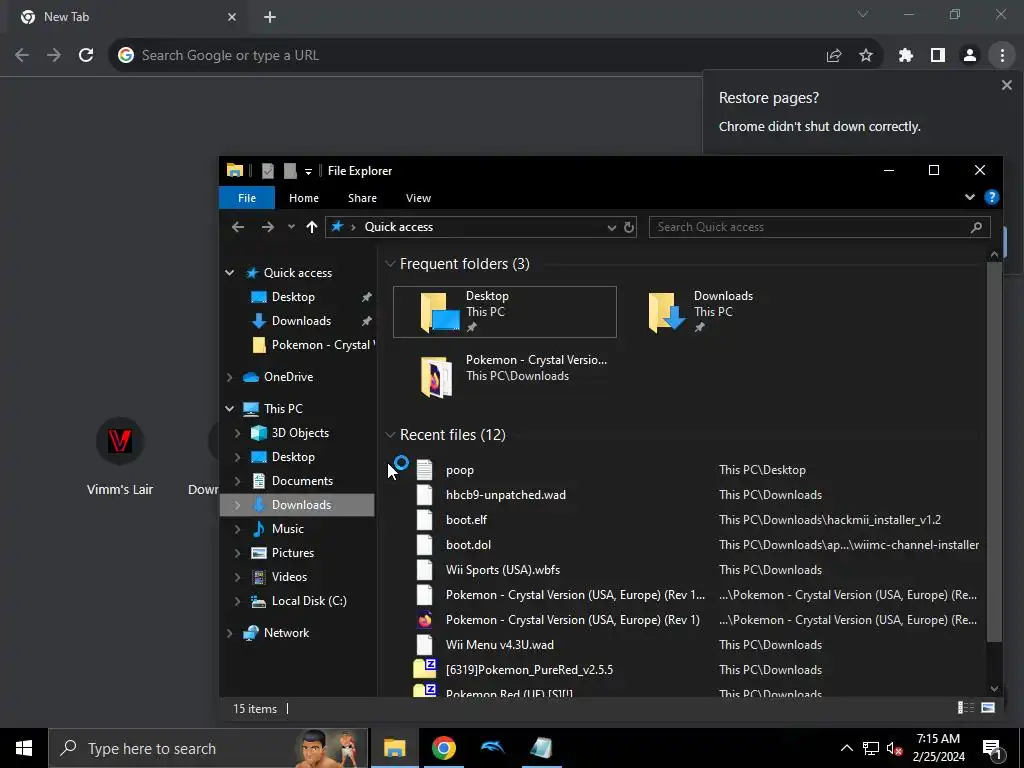Expand the ribbon with chevron
Screen dimensions: 1024x768
tap(970, 197)
